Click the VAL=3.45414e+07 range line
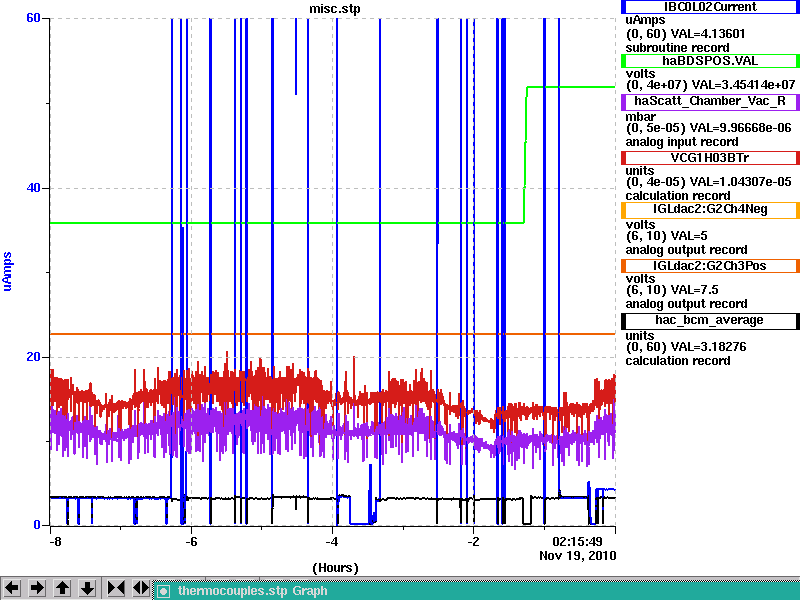Viewport: 800px width, 600px height. coord(710,85)
